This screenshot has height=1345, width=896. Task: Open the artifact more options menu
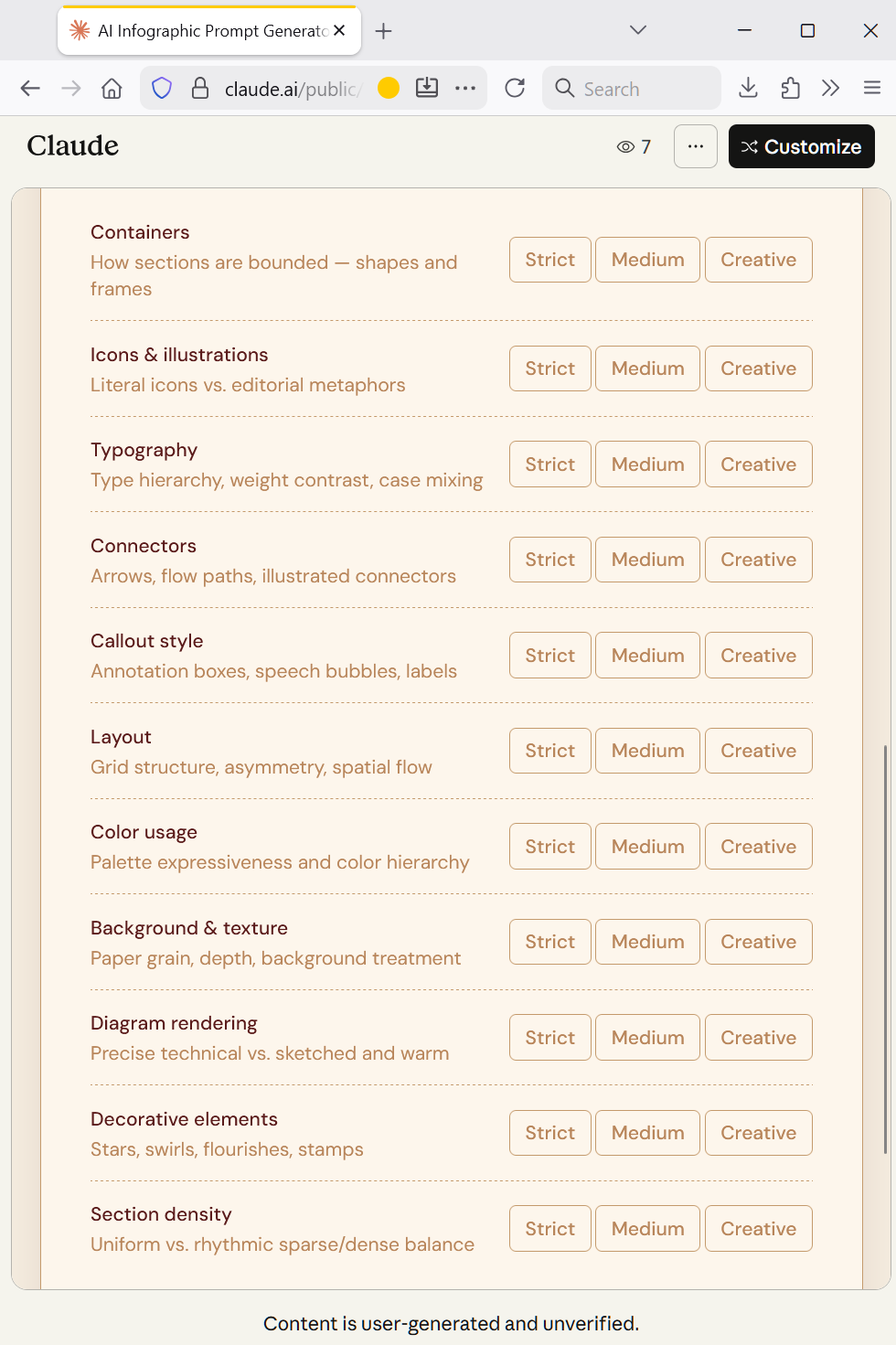(x=695, y=146)
